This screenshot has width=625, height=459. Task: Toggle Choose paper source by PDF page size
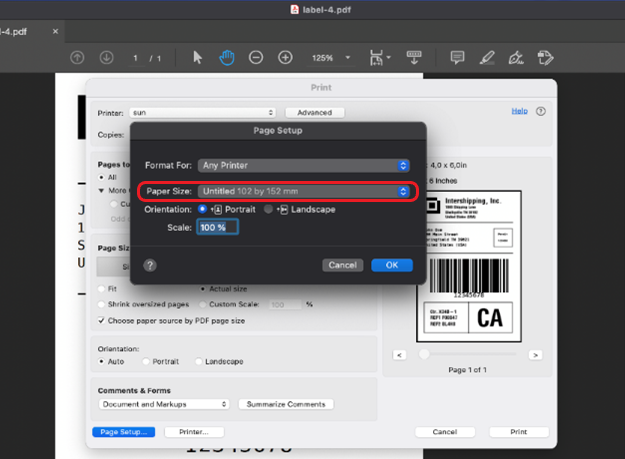pyautogui.click(x=102, y=320)
